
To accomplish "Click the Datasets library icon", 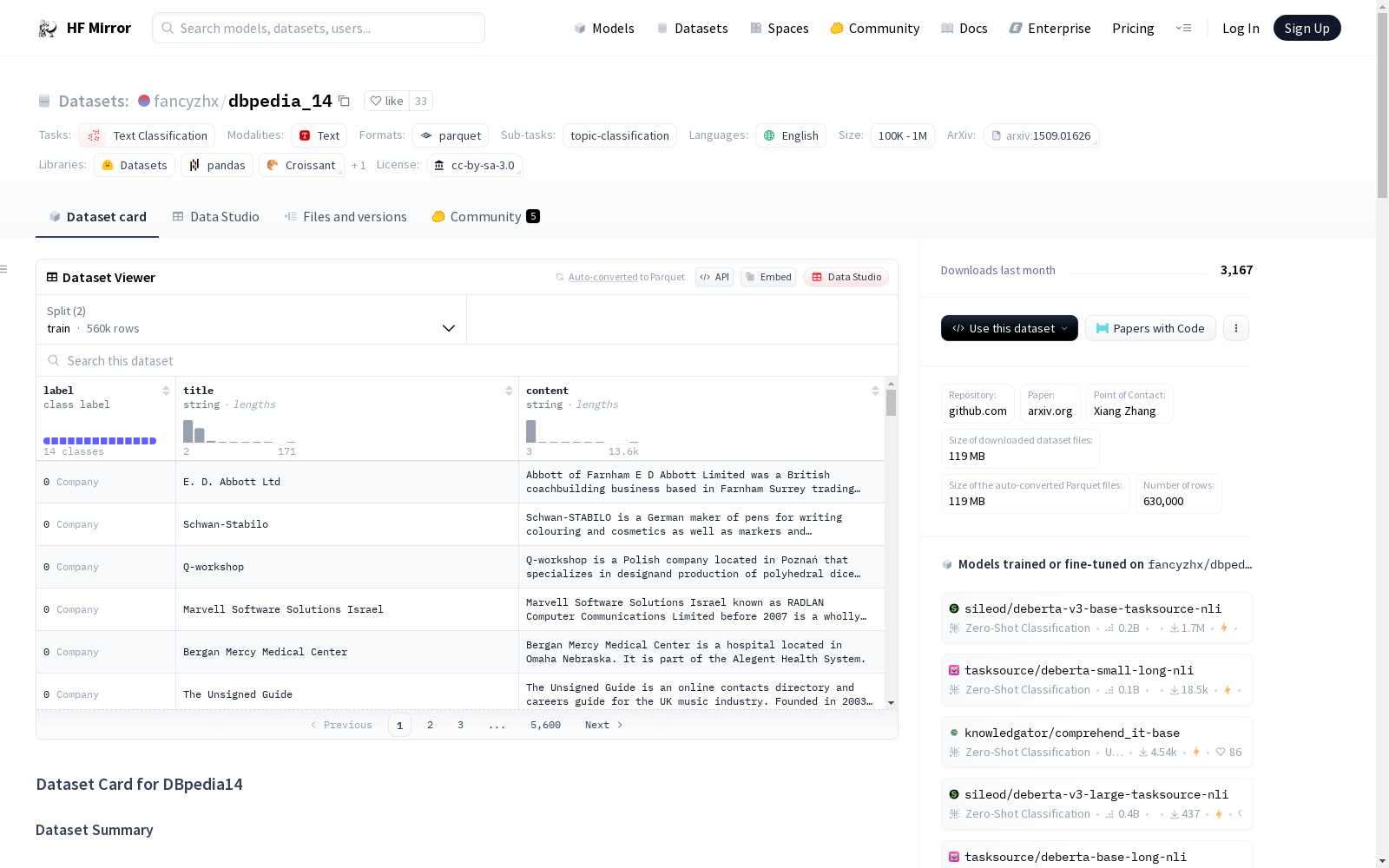I will [x=108, y=165].
